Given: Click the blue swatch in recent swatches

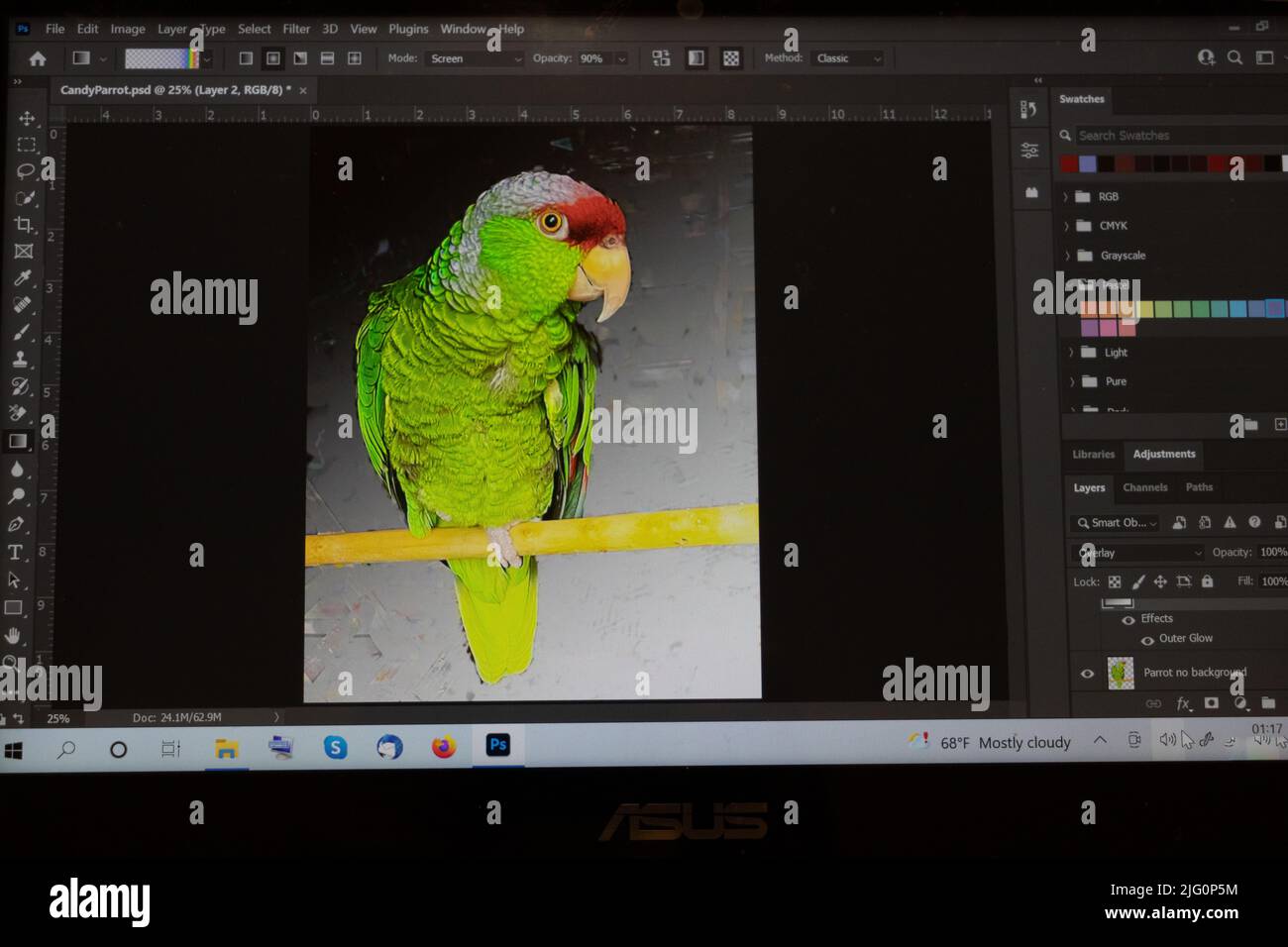Looking at the screenshot, I should click(x=1088, y=163).
